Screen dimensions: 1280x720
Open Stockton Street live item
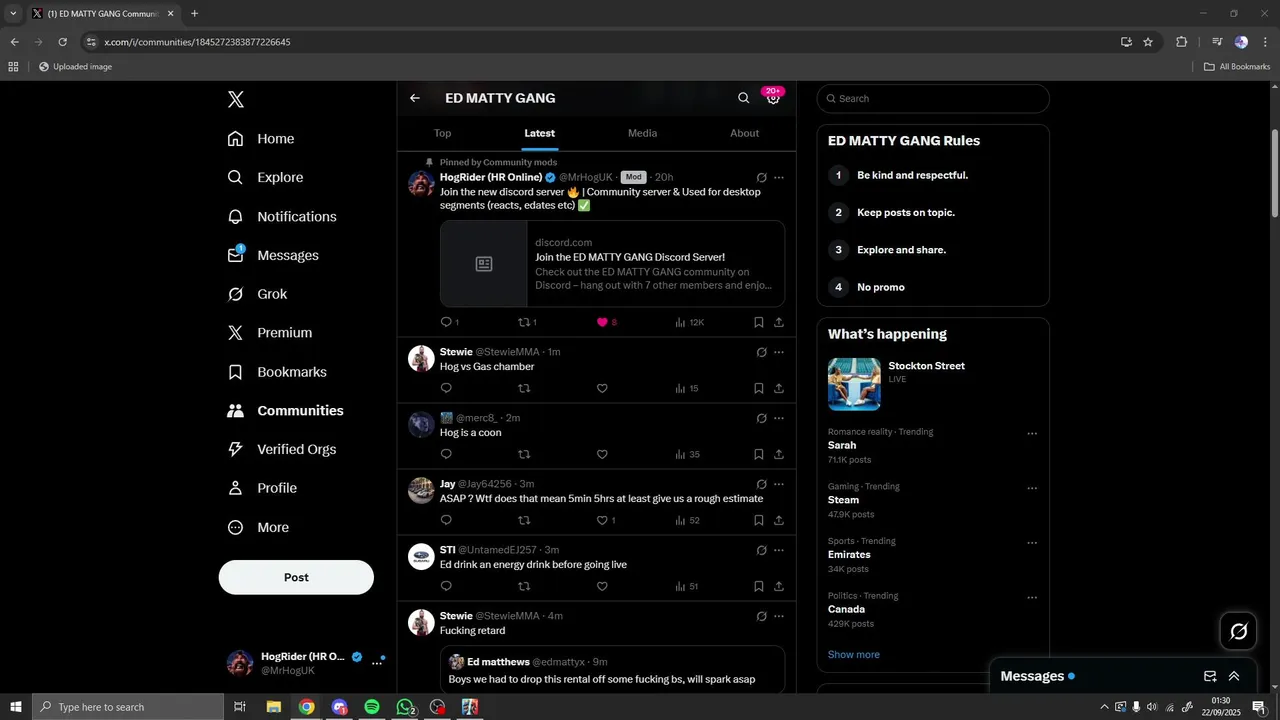pos(933,384)
